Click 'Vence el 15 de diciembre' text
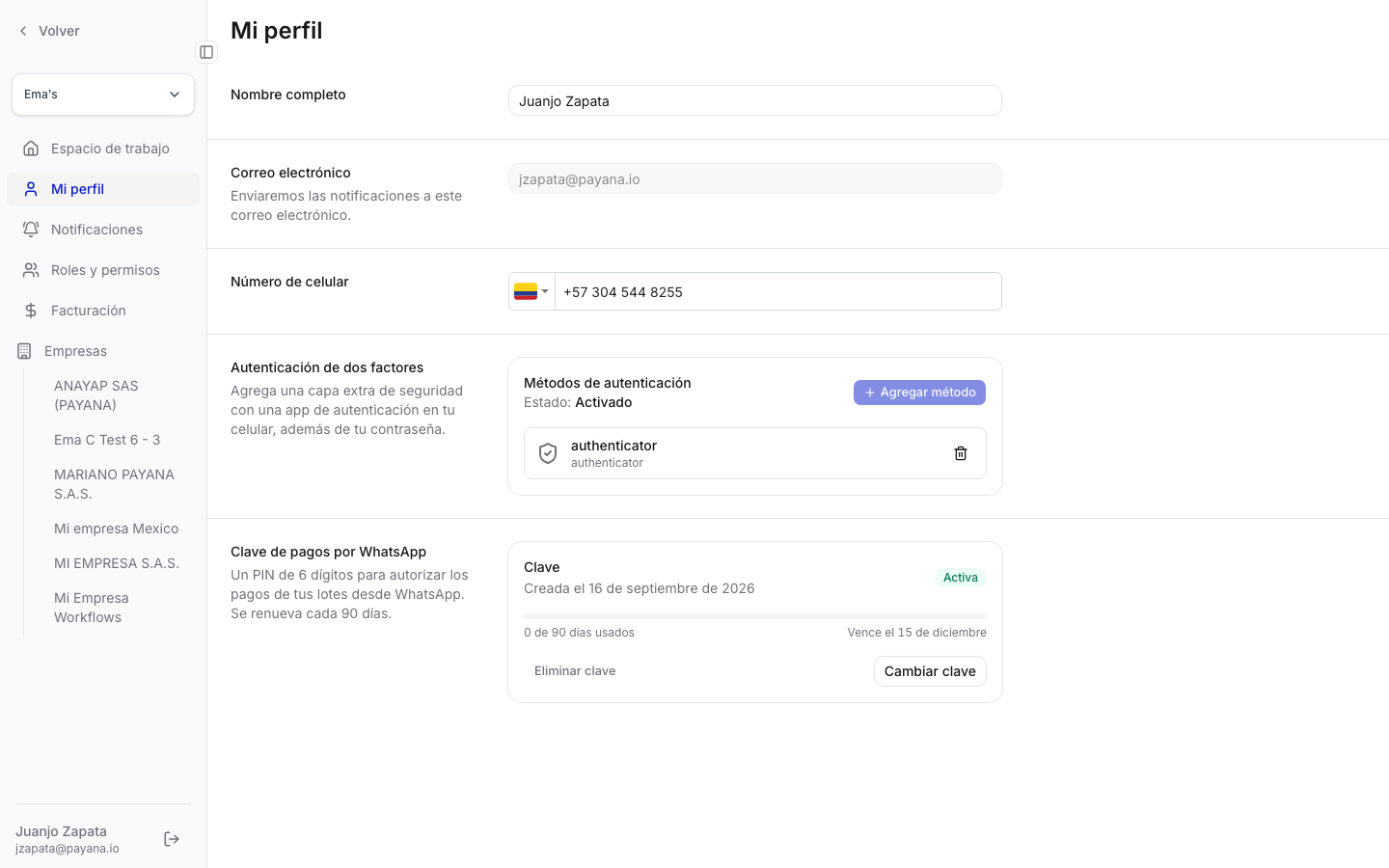 (x=916, y=633)
